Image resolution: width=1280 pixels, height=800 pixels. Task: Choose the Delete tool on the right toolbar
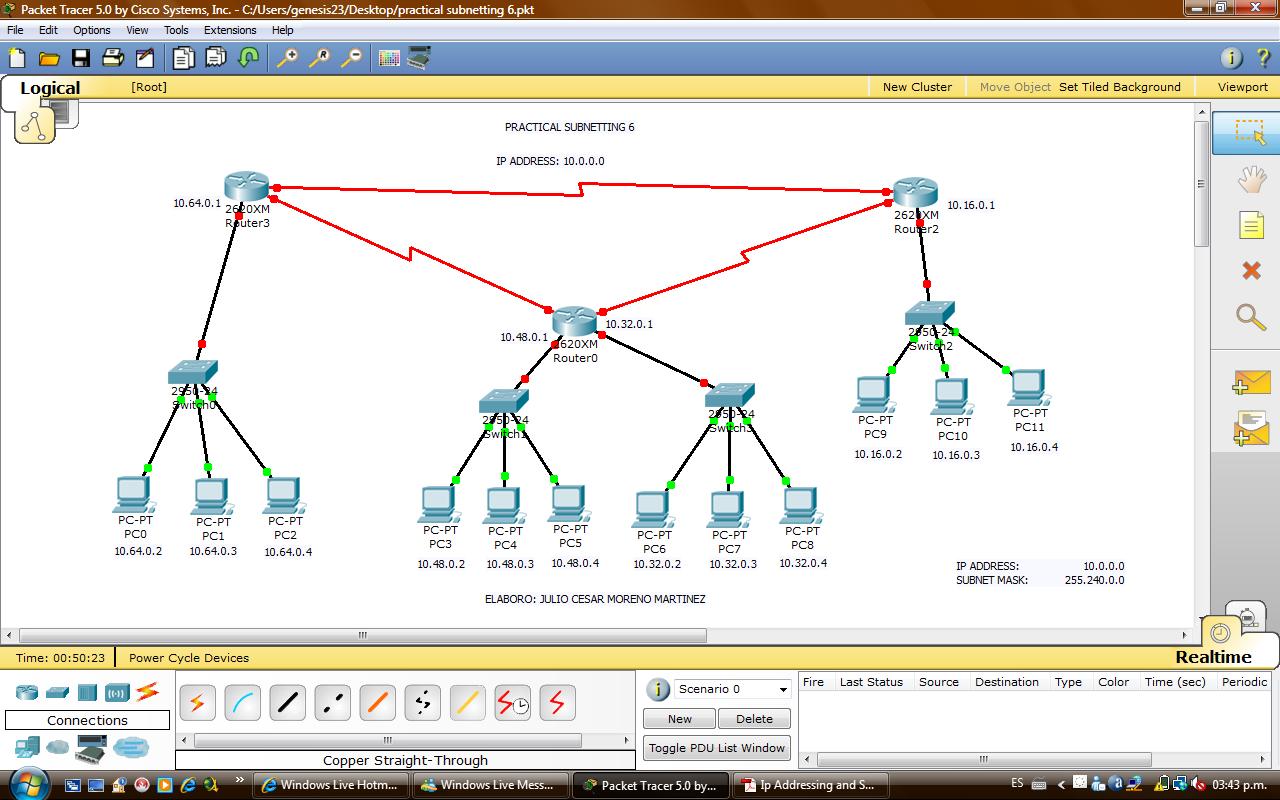1250,270
